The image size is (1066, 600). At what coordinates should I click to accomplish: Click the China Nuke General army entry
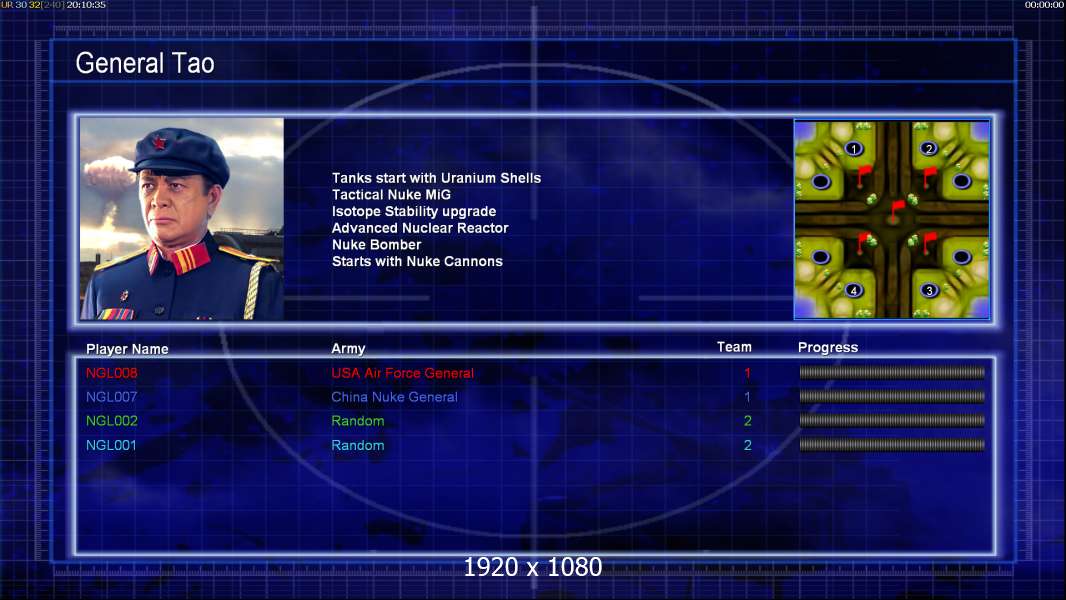[394, 397]
